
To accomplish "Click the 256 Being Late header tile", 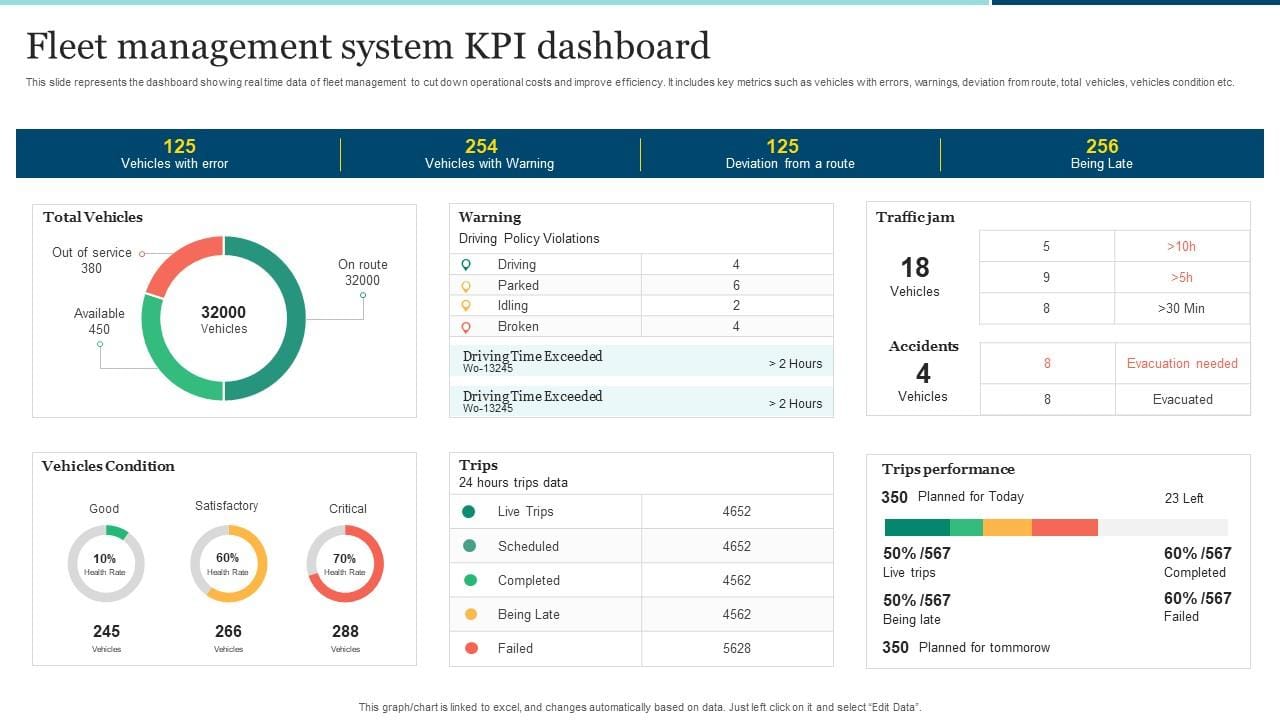I will click(1101, 153).
